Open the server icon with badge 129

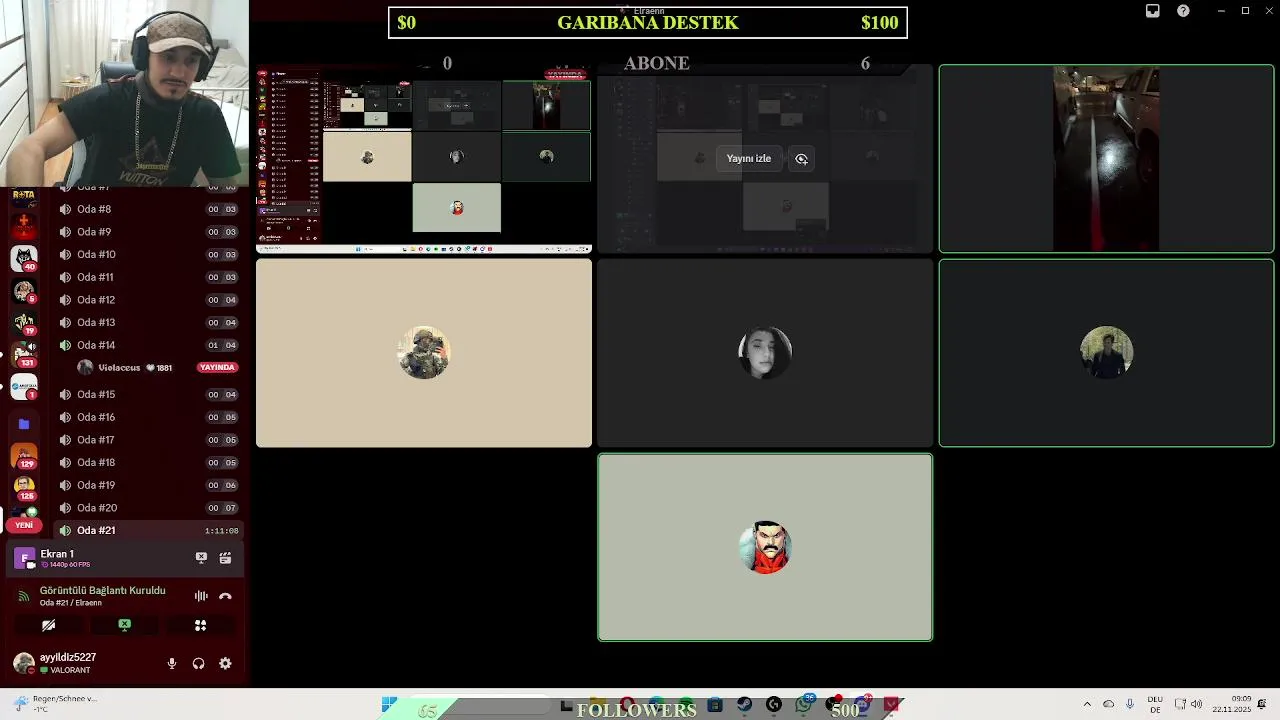coord(24,456)
